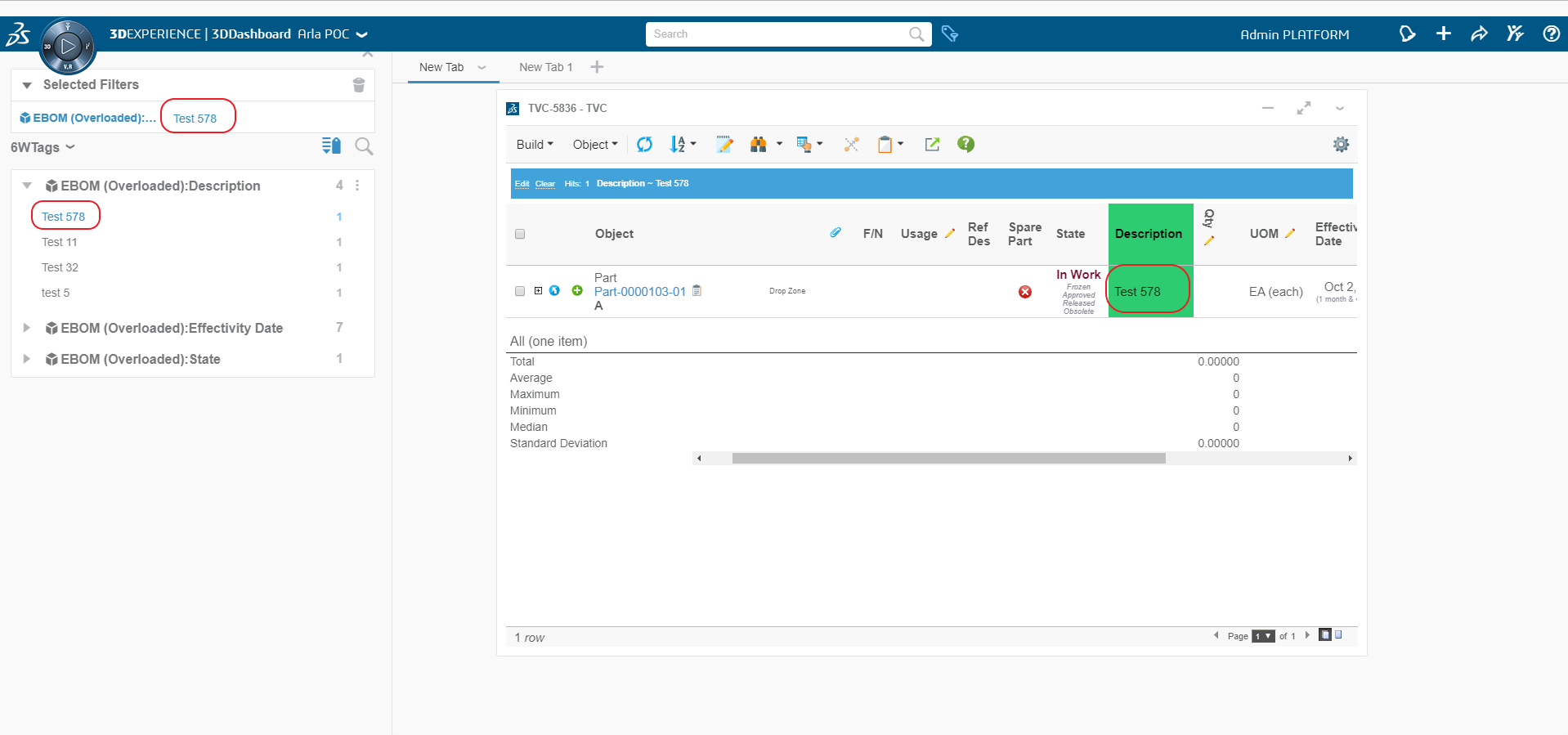
Task: Select the Test 11 tag filter
Action: click(60, 242)
